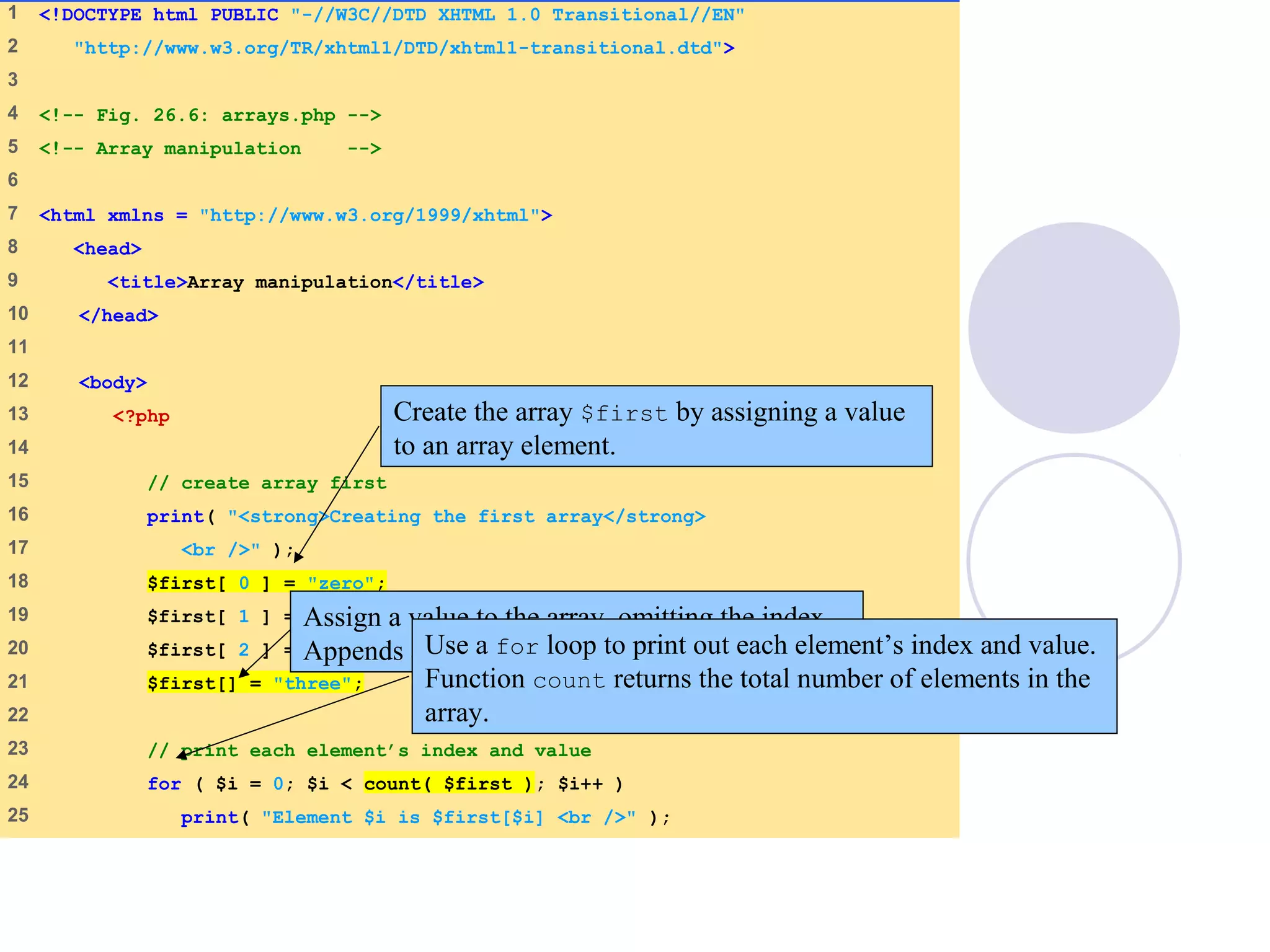Click the $first[ 1 ] assignment on line 19
This screenshot has height=952, width=1270.
click(219, 617)
